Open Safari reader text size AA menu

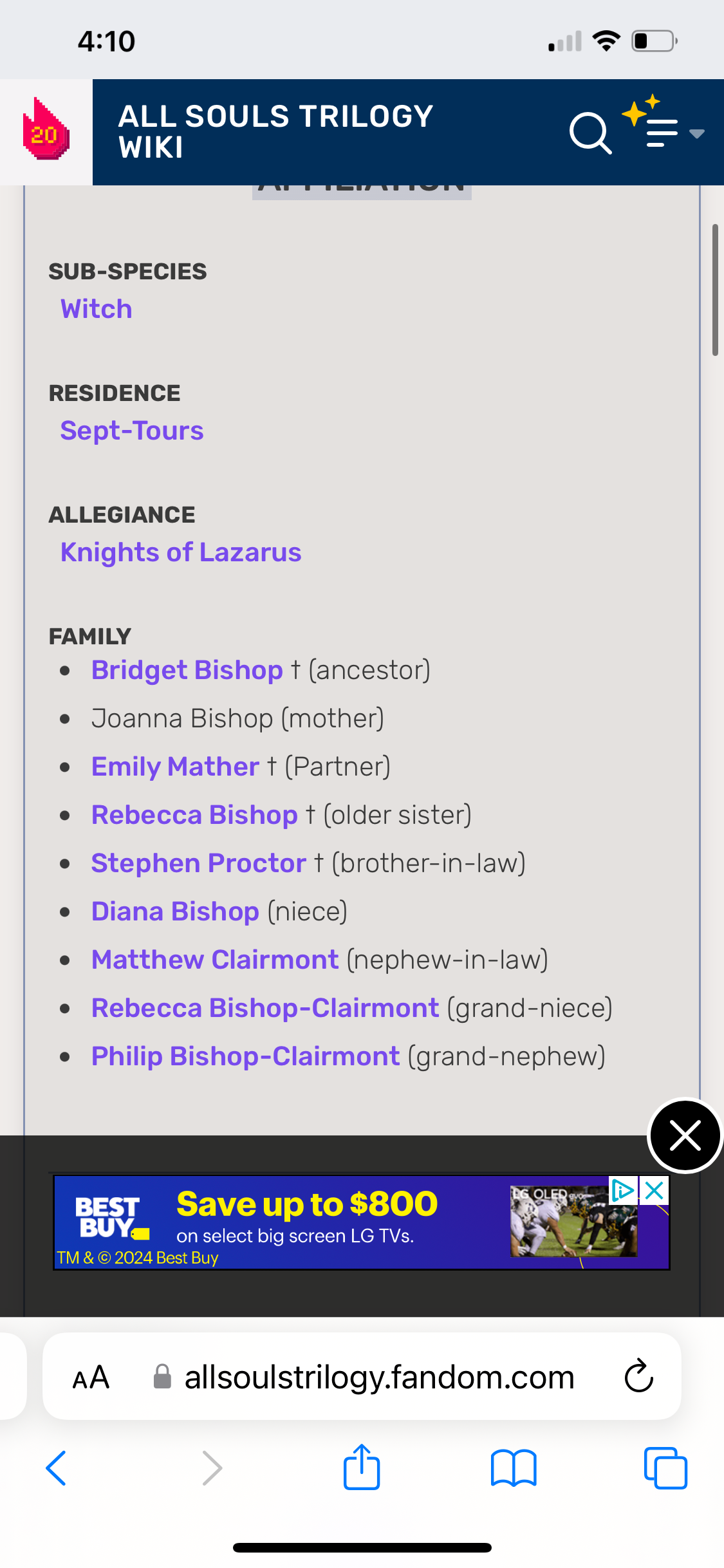(x=91, y=1377)
